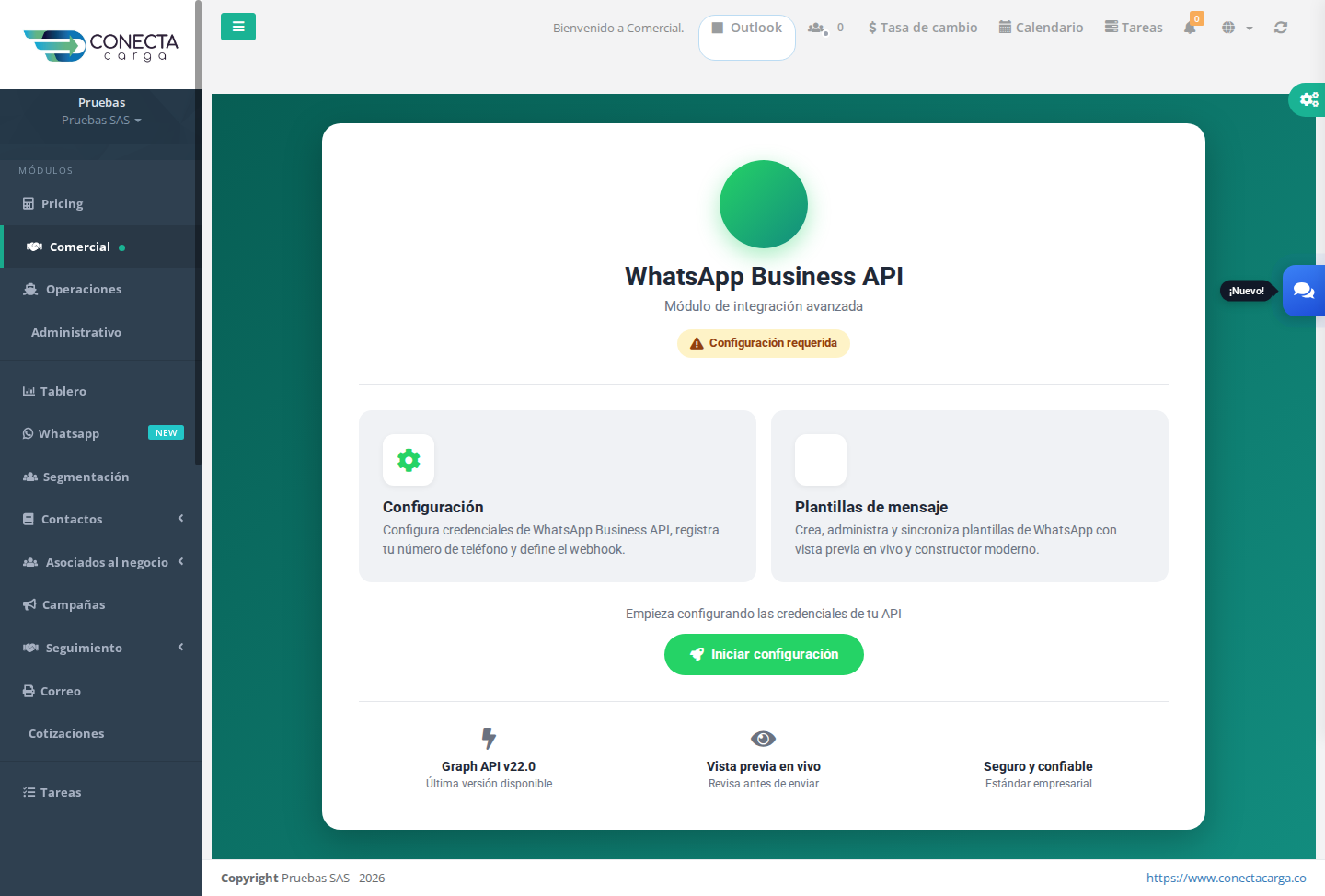
Task: Open Tasa de cambio link
Action: point(923,28)
